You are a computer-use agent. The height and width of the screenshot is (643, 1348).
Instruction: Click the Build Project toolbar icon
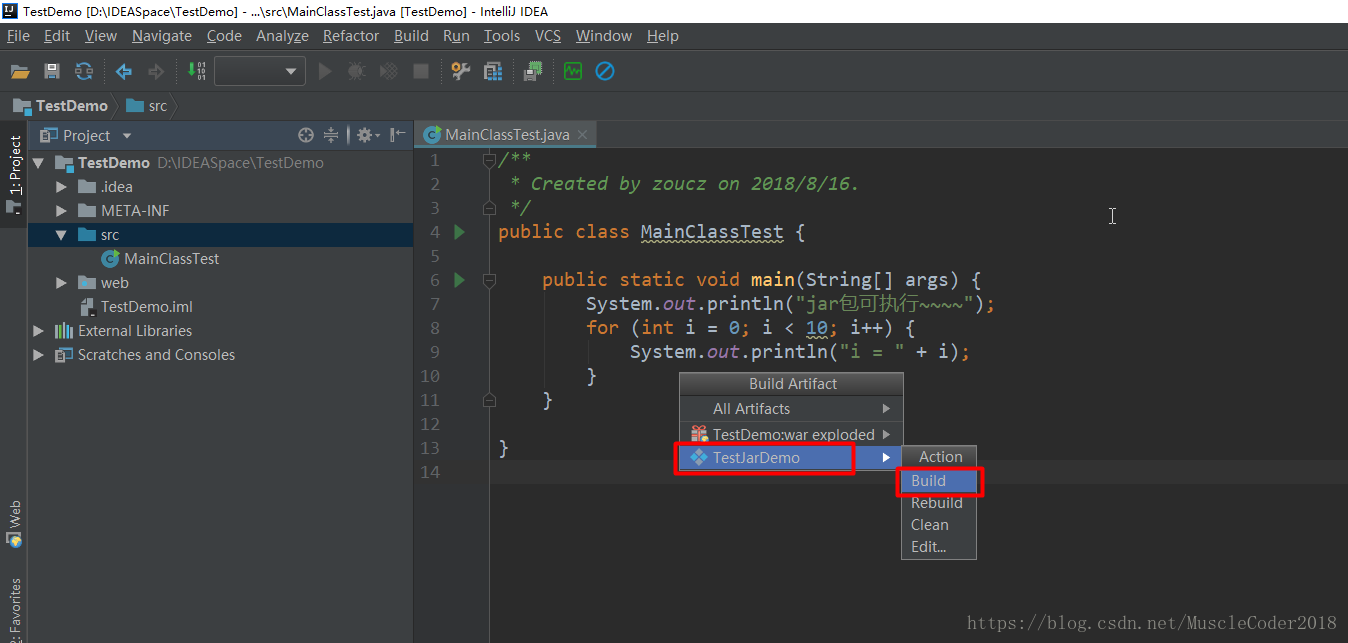click(x=197, y=71)
